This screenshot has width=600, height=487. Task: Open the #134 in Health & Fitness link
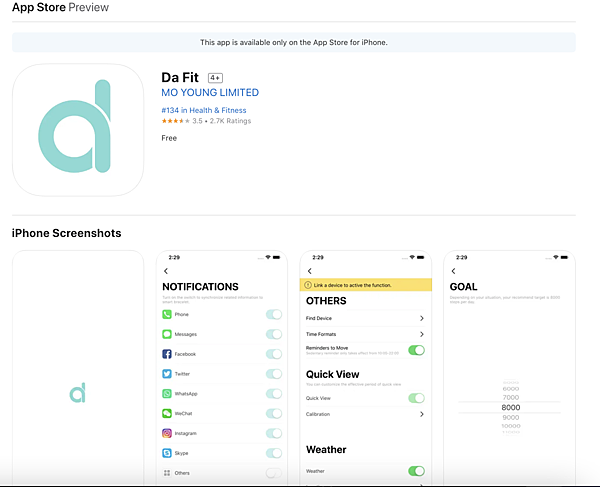(203, 110)
